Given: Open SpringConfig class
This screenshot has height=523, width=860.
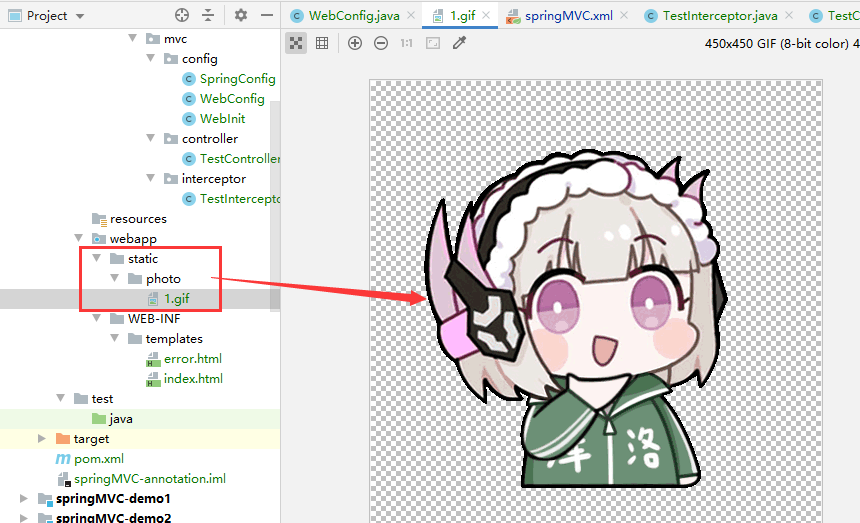Looking at the screenshot, I should [237, 79].
